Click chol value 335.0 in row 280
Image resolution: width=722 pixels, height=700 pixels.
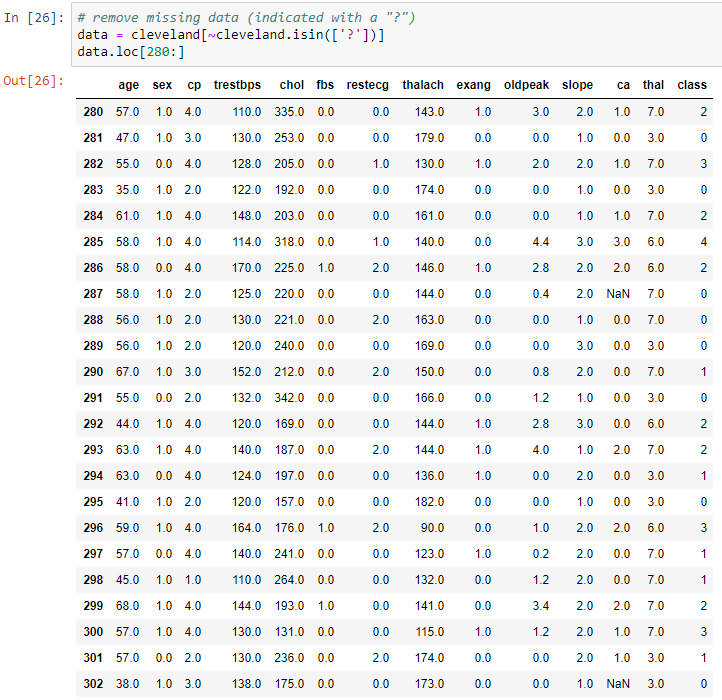click(x=289, y=112)
